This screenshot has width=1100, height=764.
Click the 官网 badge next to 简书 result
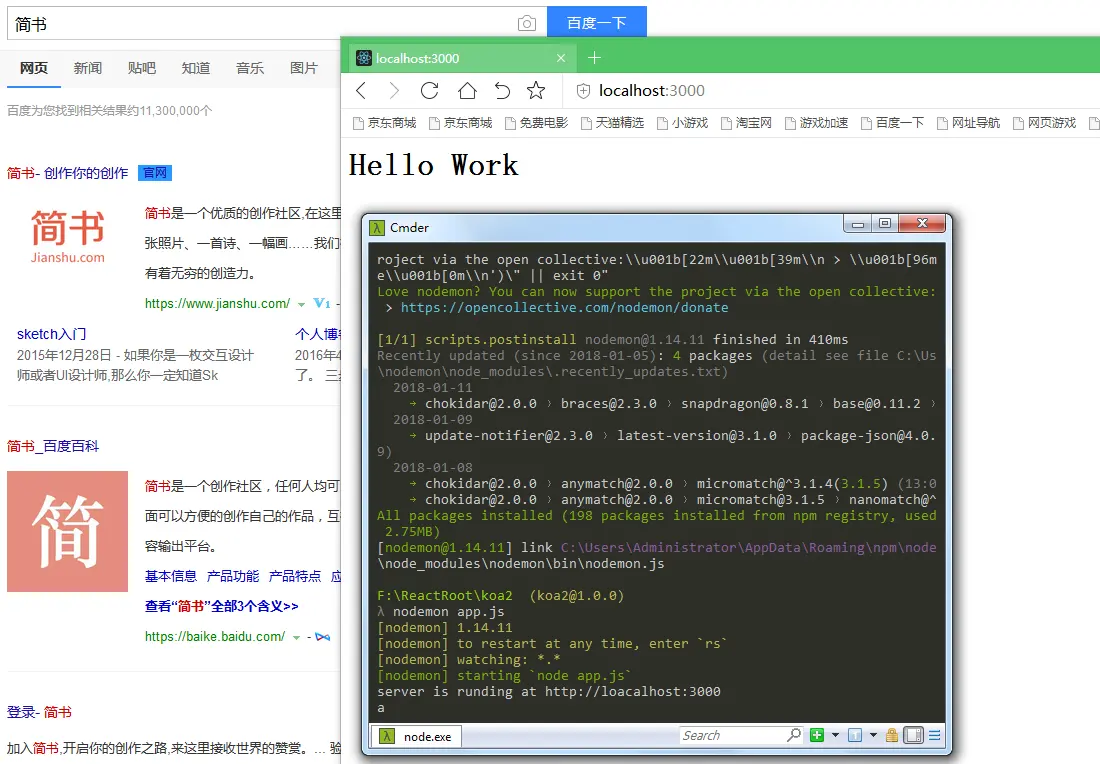coord(154,173)
